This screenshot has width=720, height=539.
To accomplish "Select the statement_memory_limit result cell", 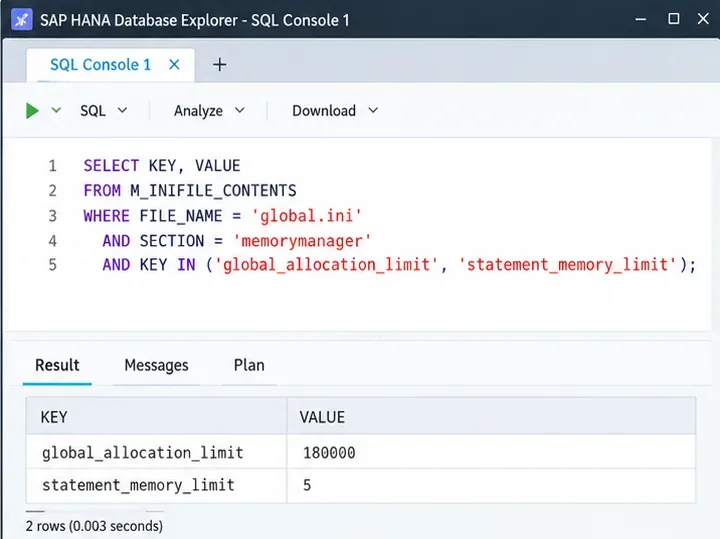I will point(157,485).
